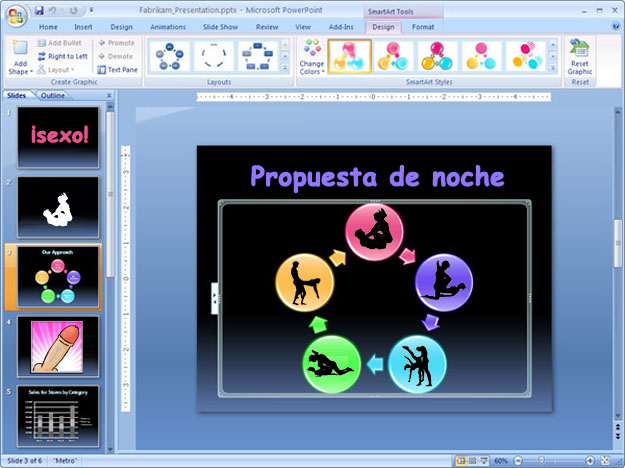Fit slide to current window
Image resolution: width=625 pixels, height=468 pixels.
pyautogui.click(x=605, y=461)
